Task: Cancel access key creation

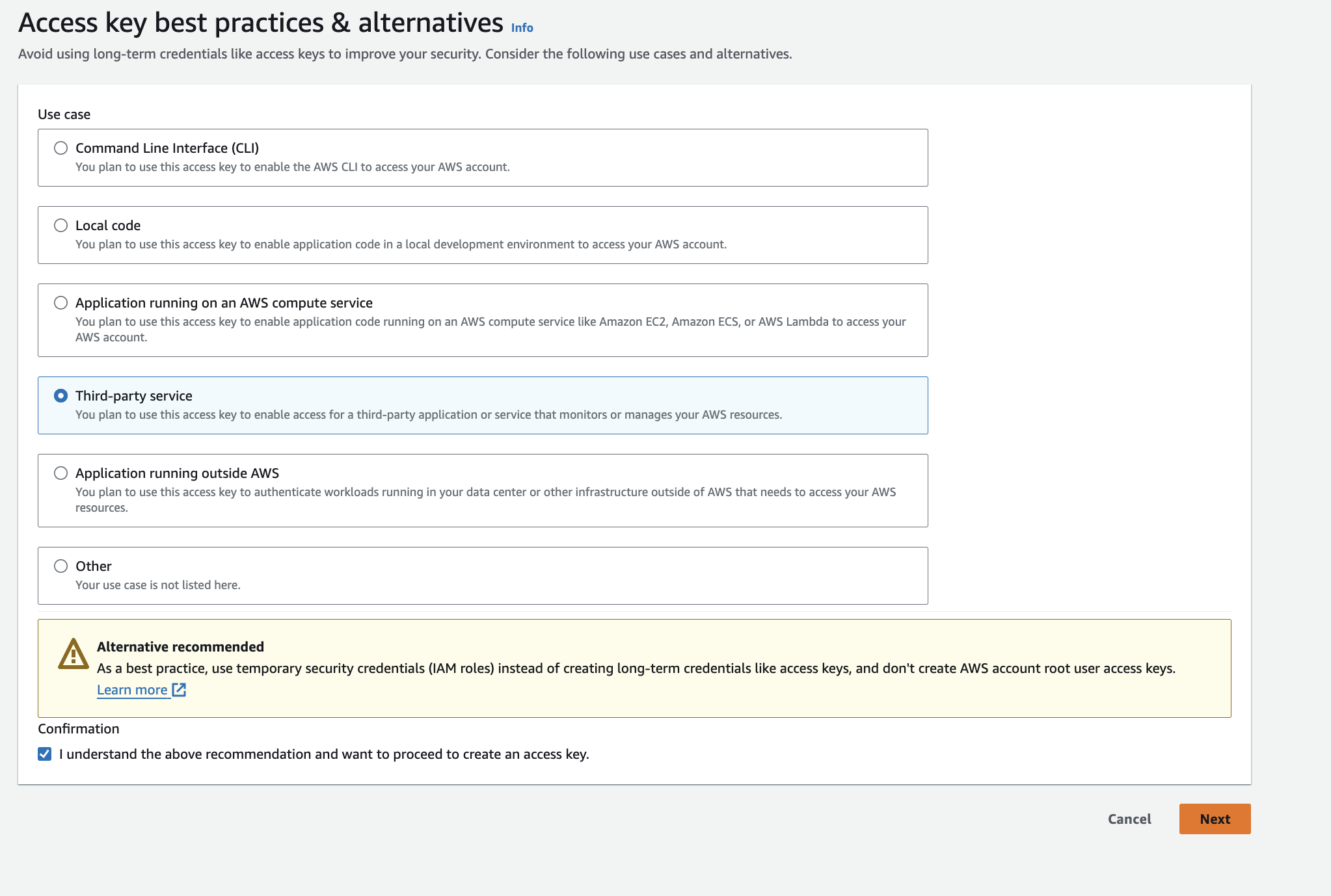Action: 1129,819
